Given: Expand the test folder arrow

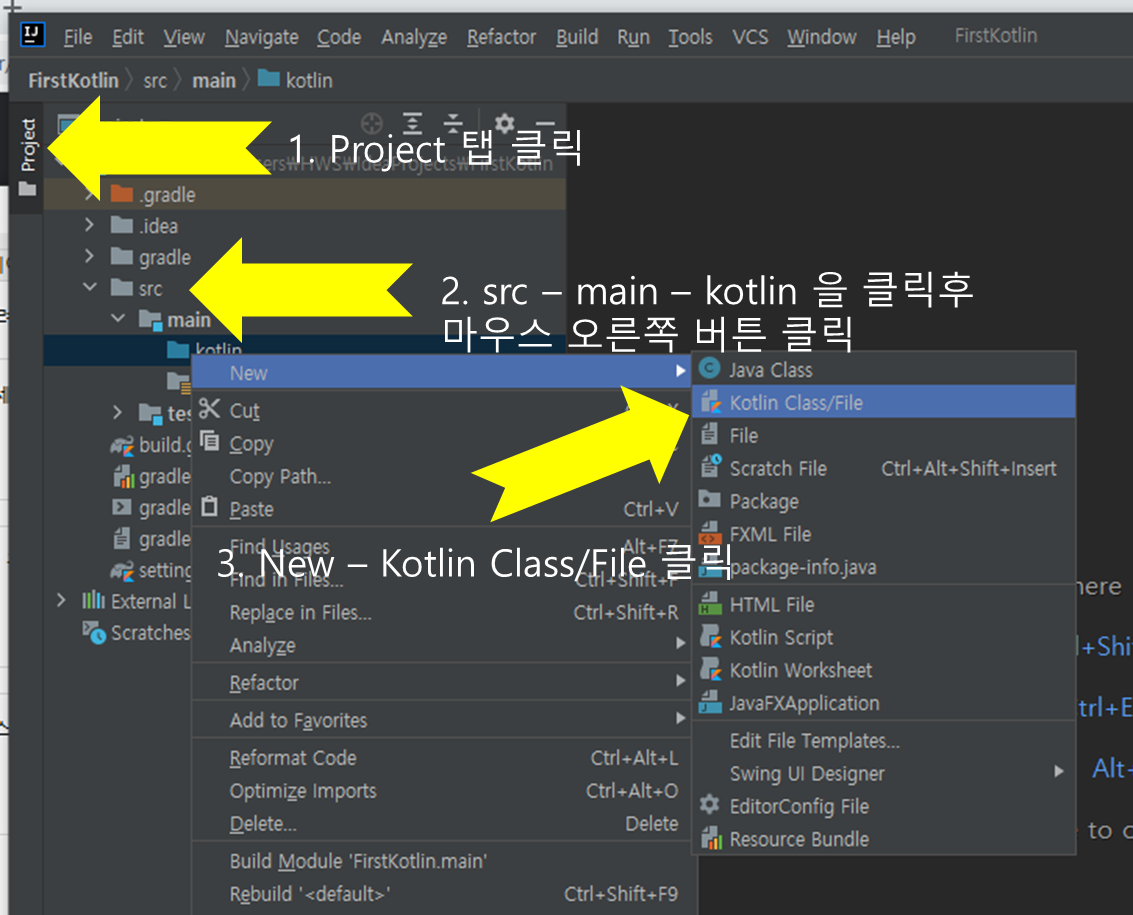Looking at the screenshot, I should tap(118, 413).
